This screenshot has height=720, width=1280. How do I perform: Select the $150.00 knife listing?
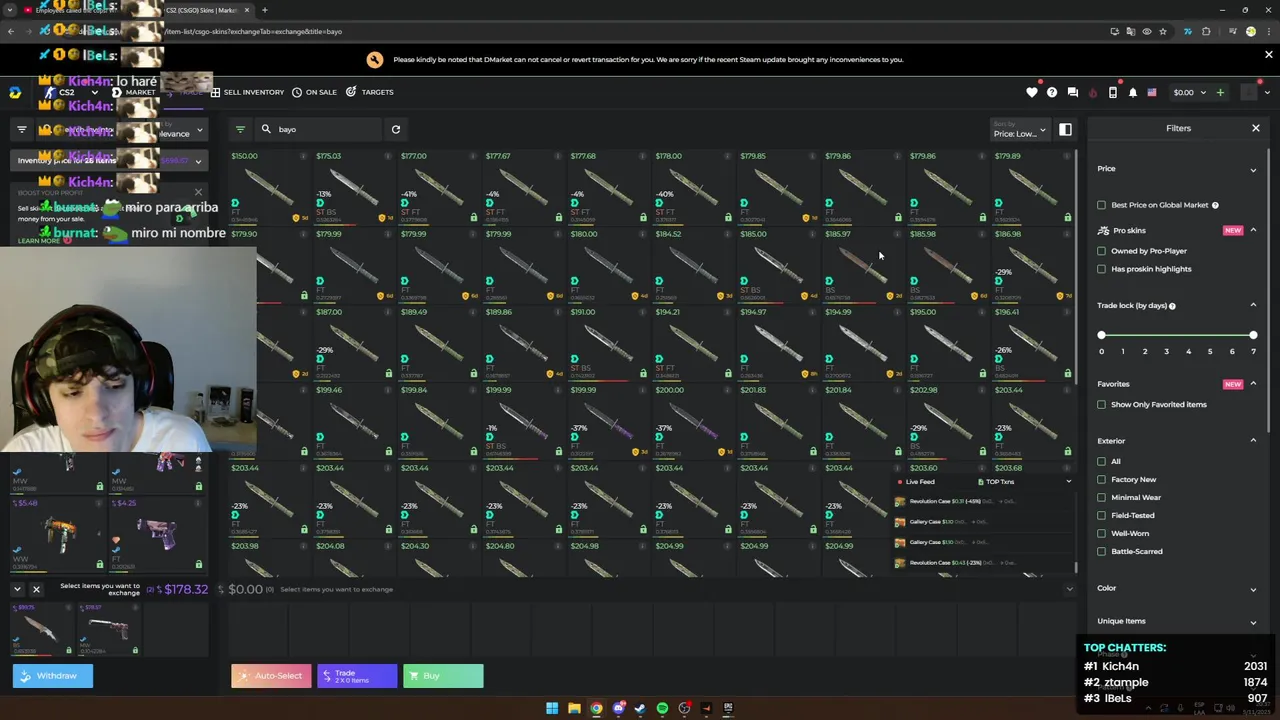click(x=270, y=187)
